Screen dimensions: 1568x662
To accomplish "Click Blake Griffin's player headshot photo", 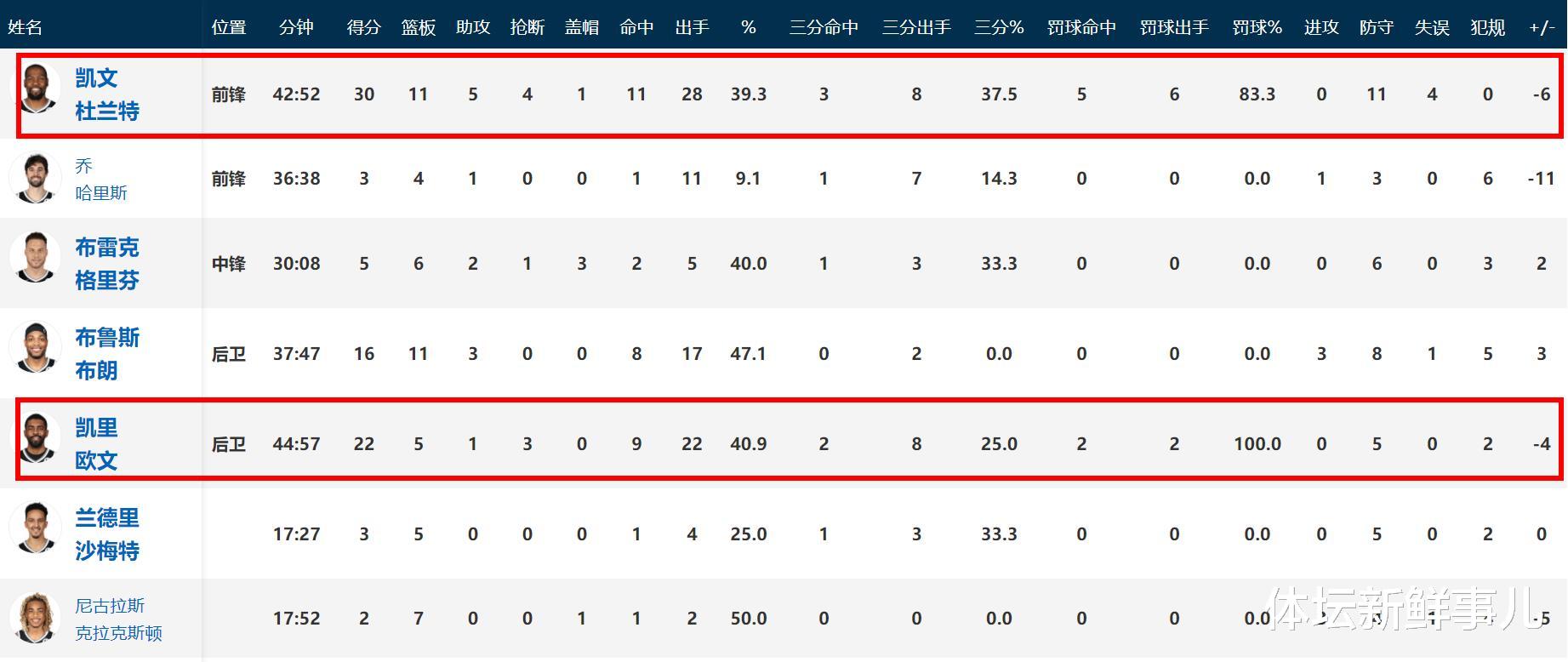I will 36,258.
